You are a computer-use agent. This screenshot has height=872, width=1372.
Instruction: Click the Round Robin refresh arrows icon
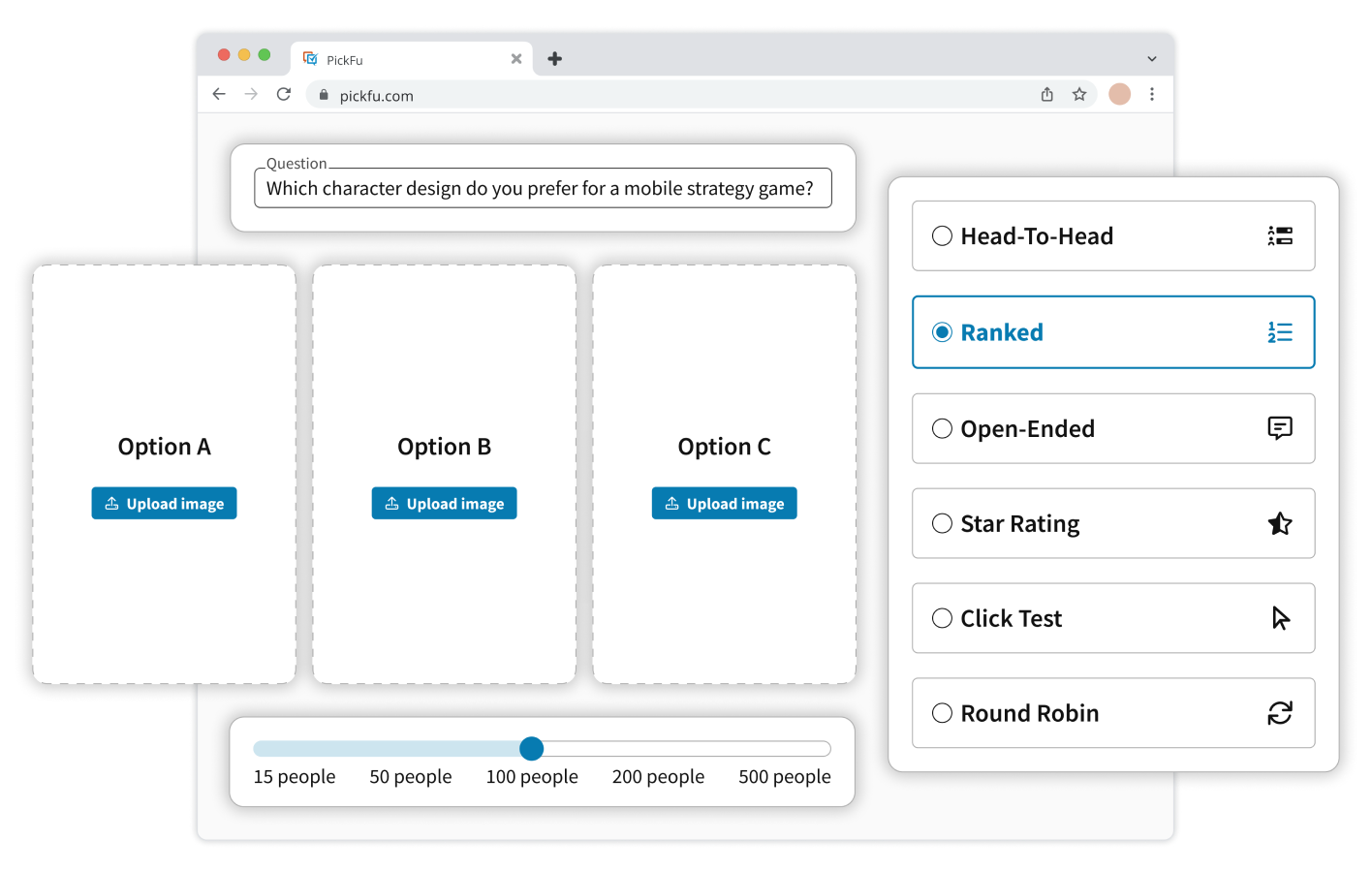(x=1280, y=713)
